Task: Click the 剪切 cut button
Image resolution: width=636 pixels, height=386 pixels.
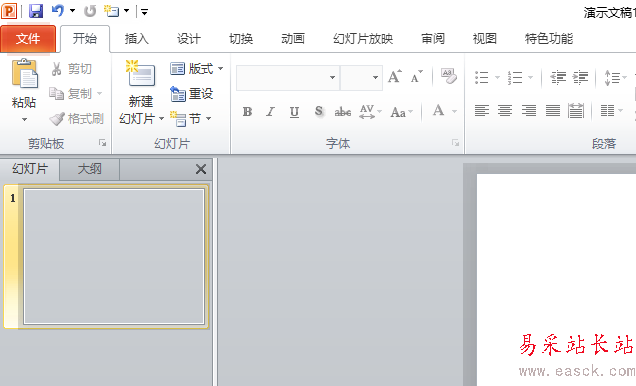Action: coord(71,69)
